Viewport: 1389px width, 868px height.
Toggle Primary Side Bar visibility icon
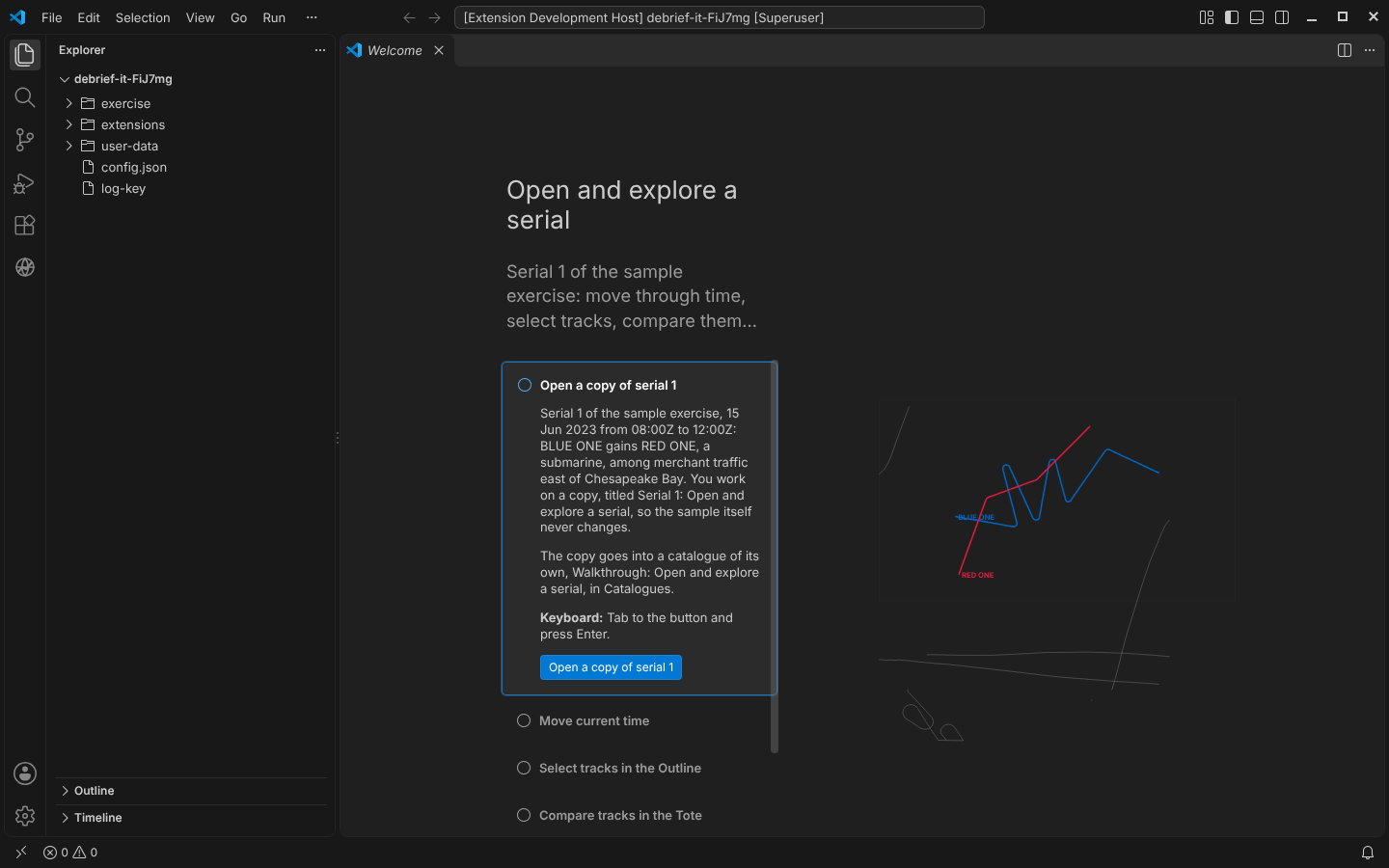tap(1232, 17)
